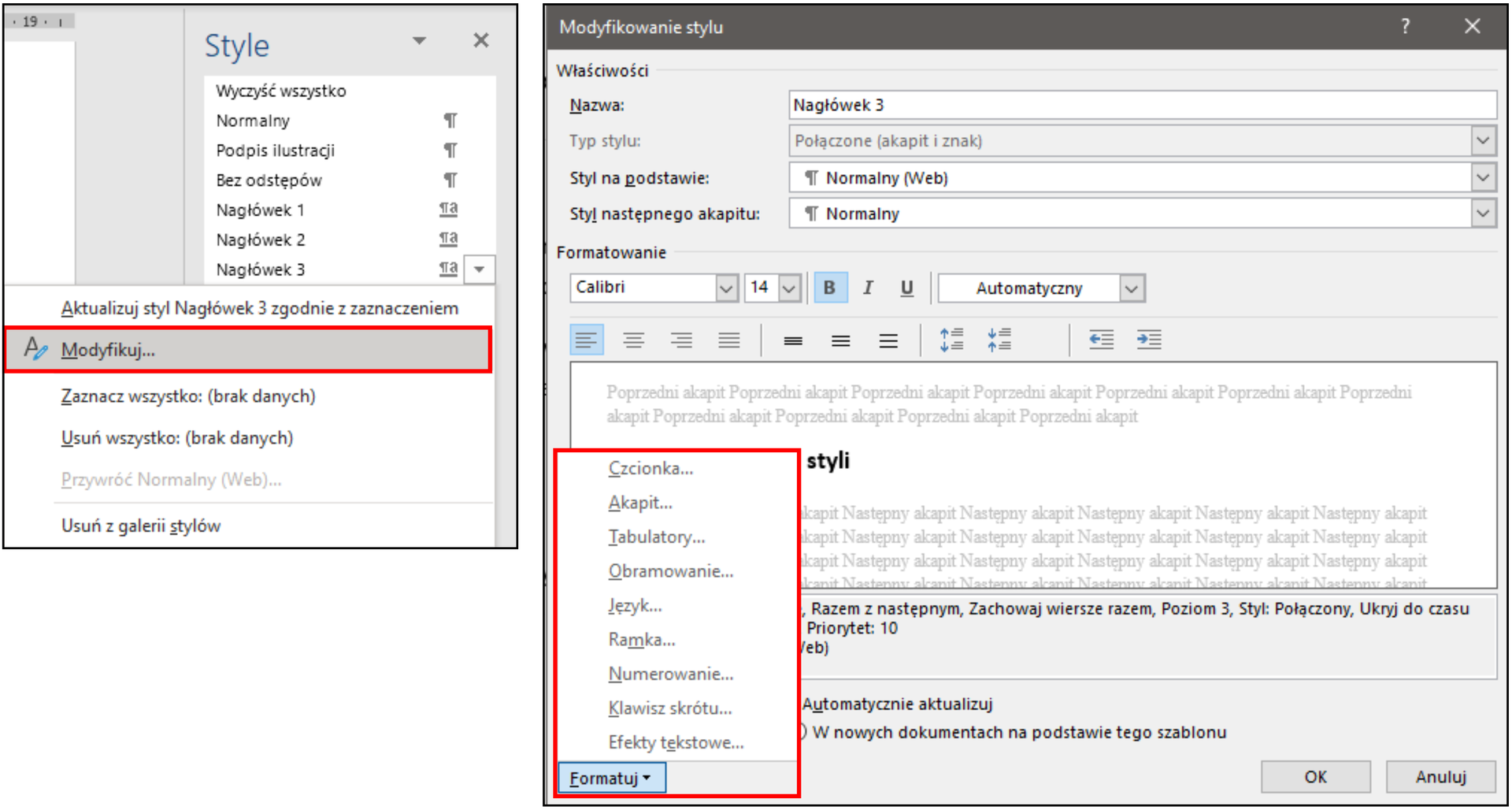The height and width of the screenshot is (810, 1512).
Task: Open Język... format option
Action: click(635, 605)
